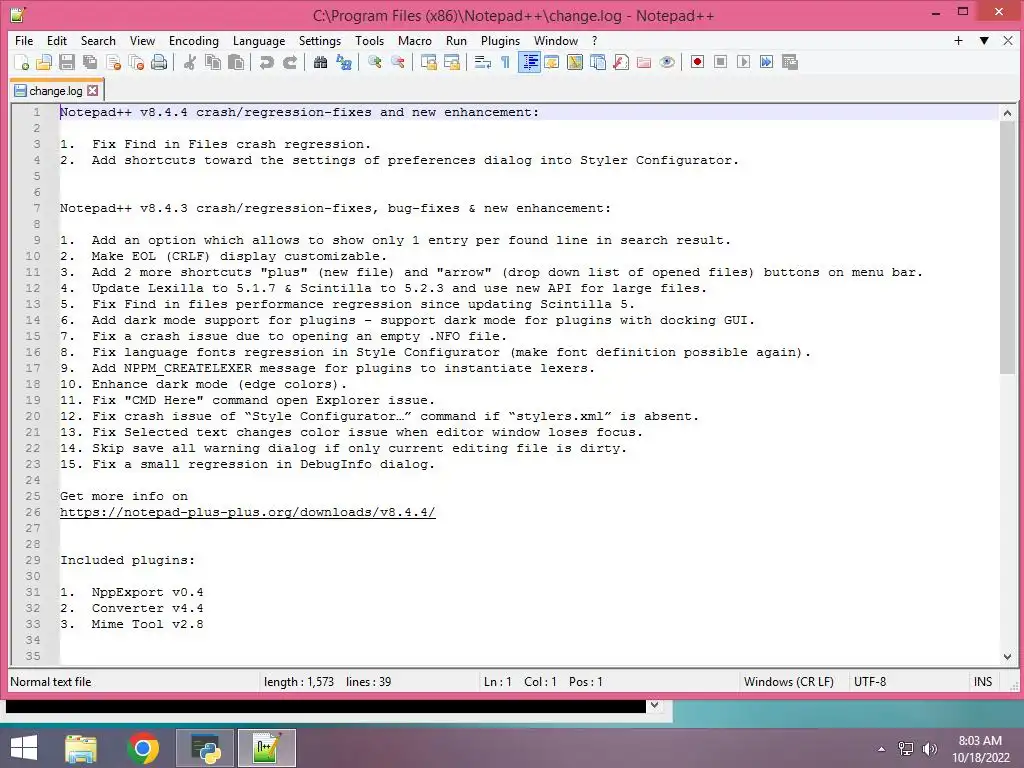Select the change.log document tab
The width and height of the screenshot is (1024, 768).
56,91
